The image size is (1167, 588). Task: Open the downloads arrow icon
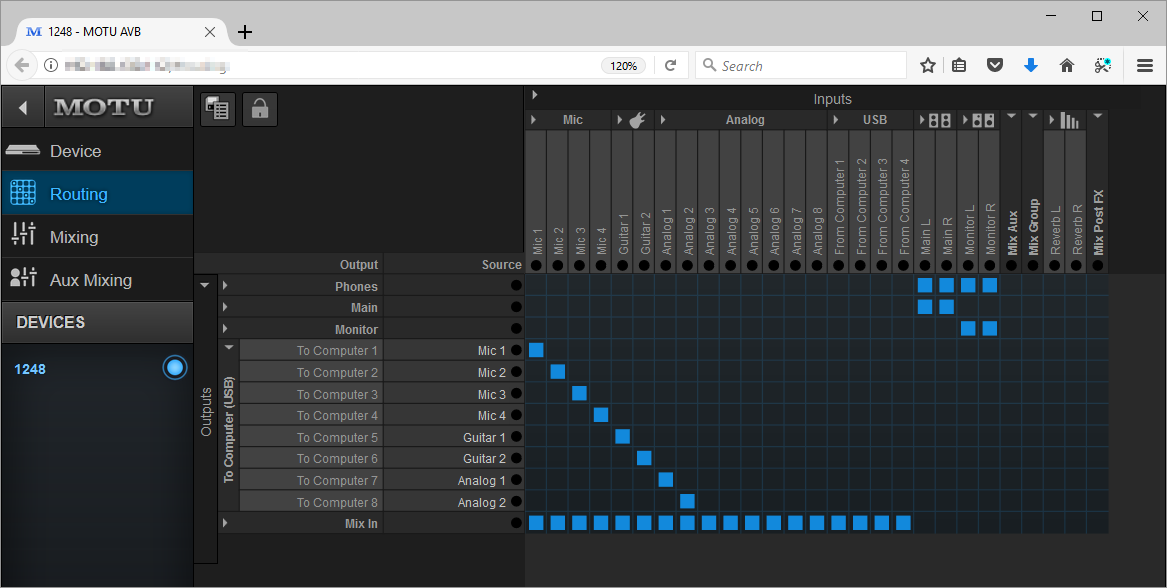[1031, 65]
